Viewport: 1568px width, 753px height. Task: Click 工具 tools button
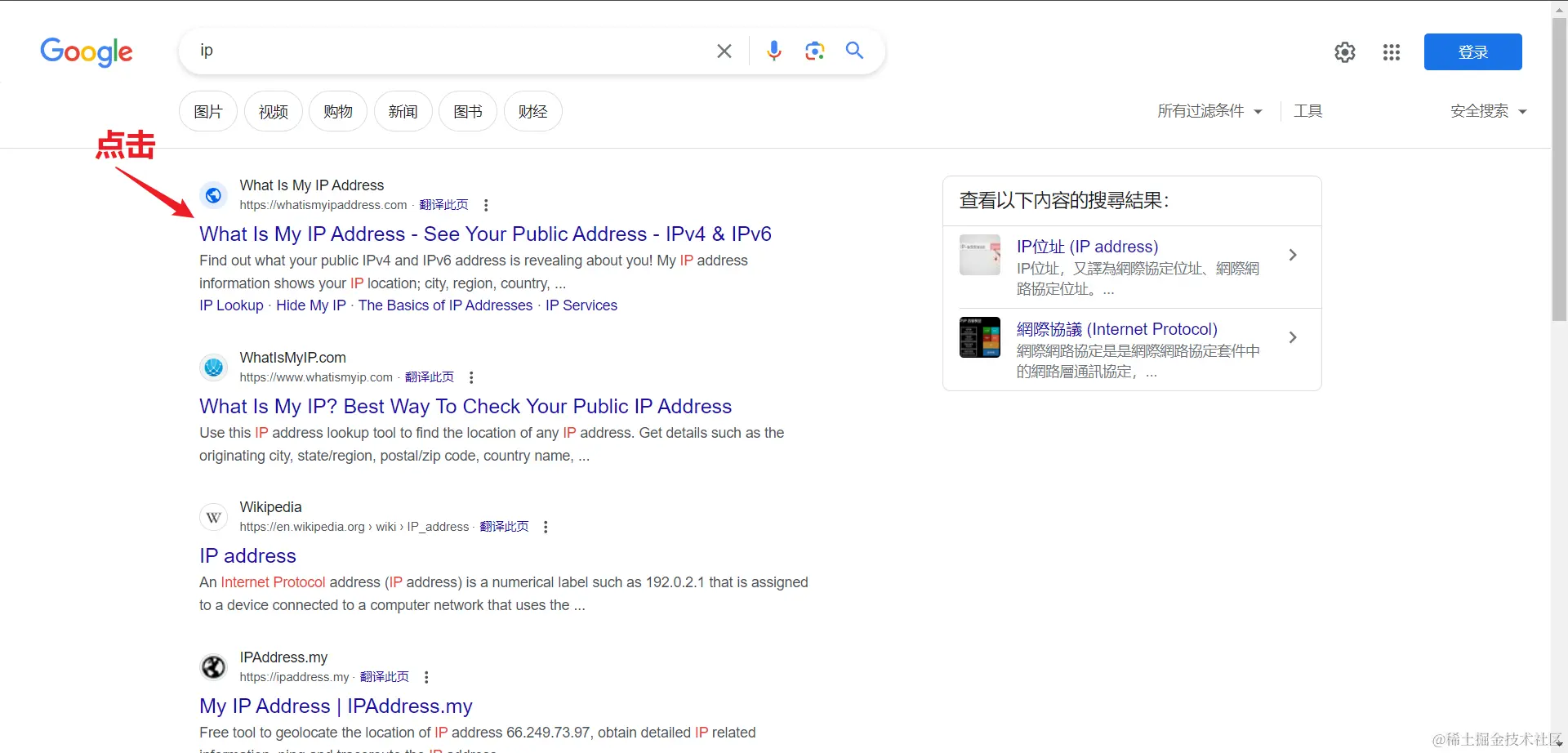1307,111
